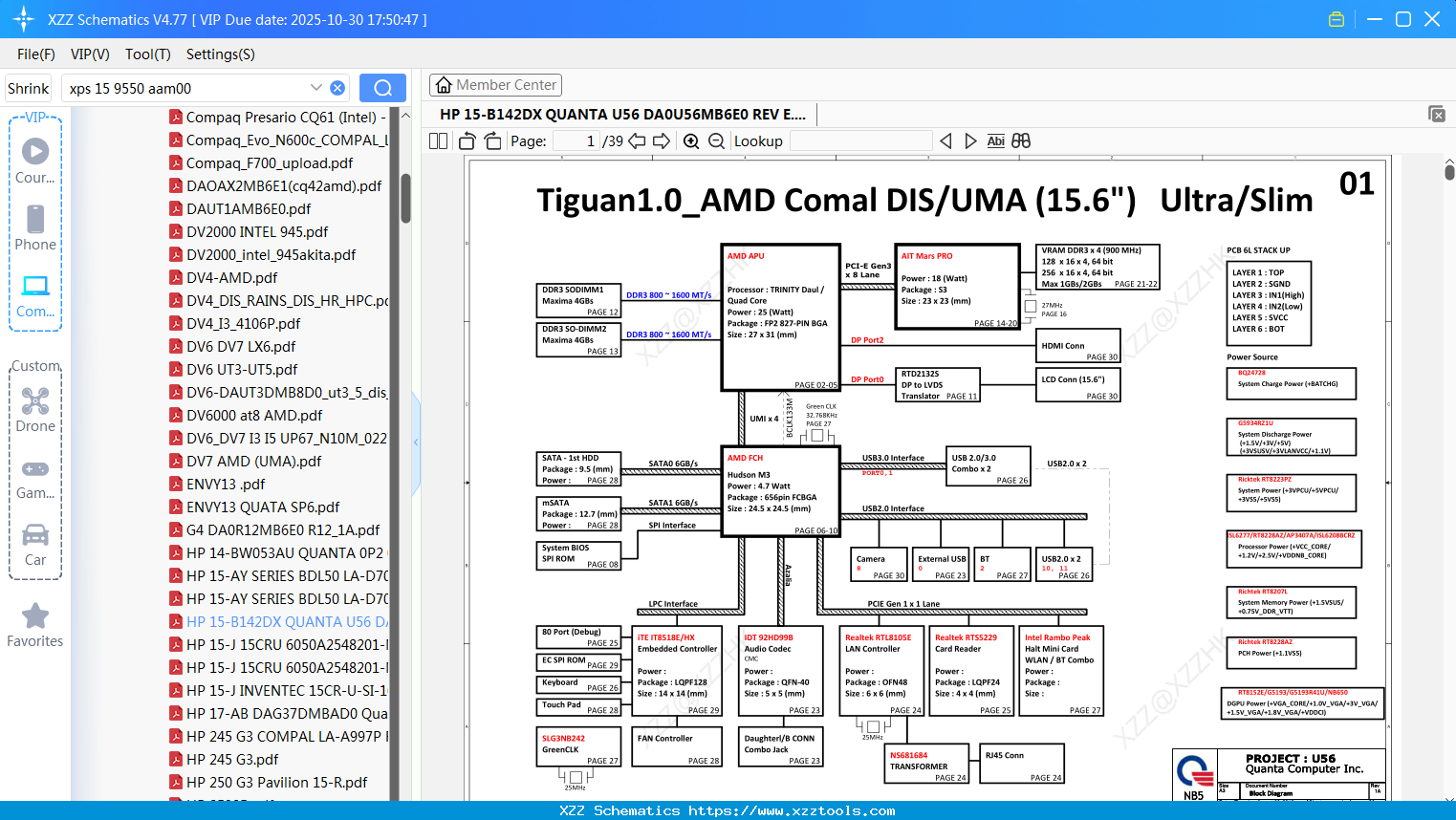Click www.xzztools.com link in status bar
1456x820 pixels.
point(792,810)
